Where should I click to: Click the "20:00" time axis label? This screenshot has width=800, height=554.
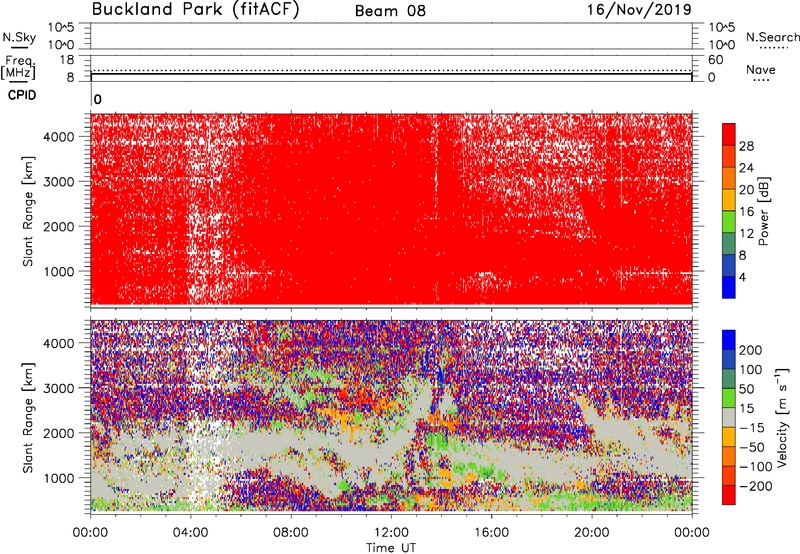click(x=591, y=533)
